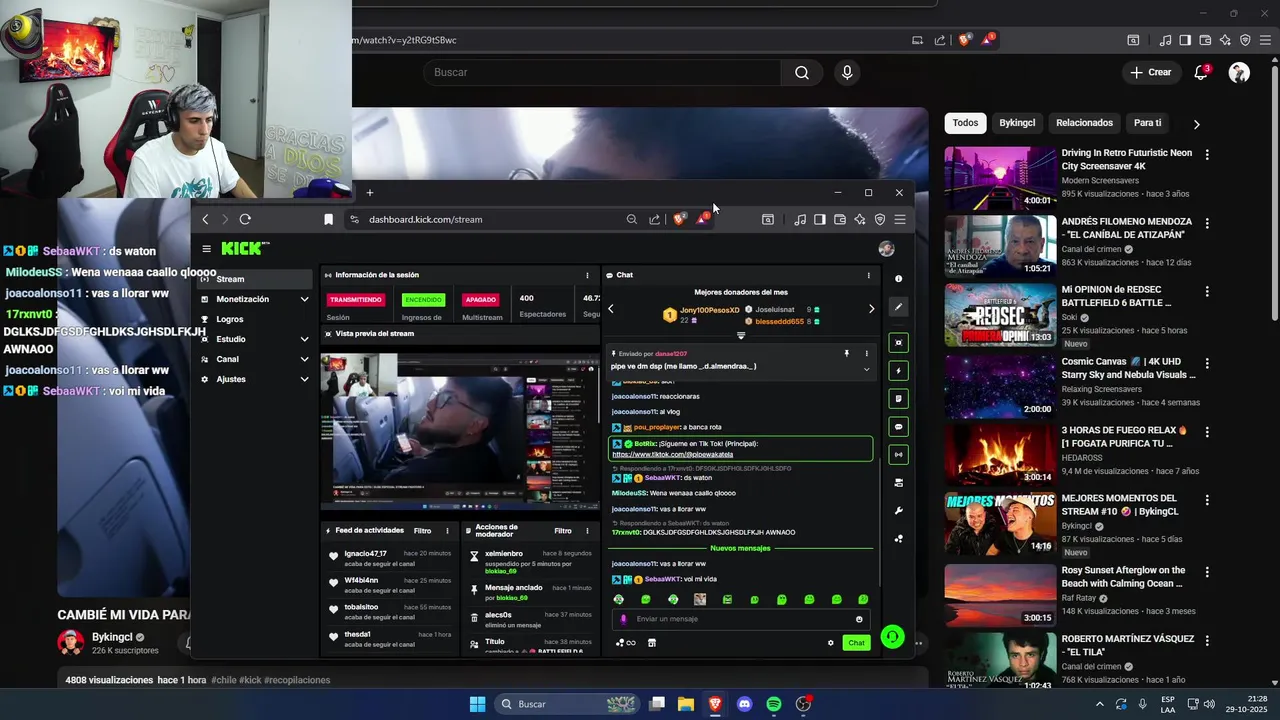Open the Kick profile avatar menu
Image resolution: width=1280 pixels, height=720 pixels.
(x=886, y=249)
